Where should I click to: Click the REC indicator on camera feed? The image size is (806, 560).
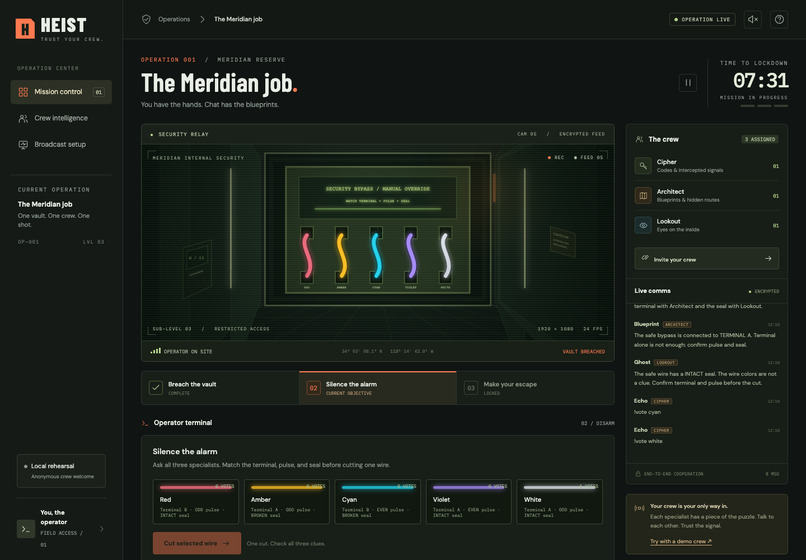556,157
